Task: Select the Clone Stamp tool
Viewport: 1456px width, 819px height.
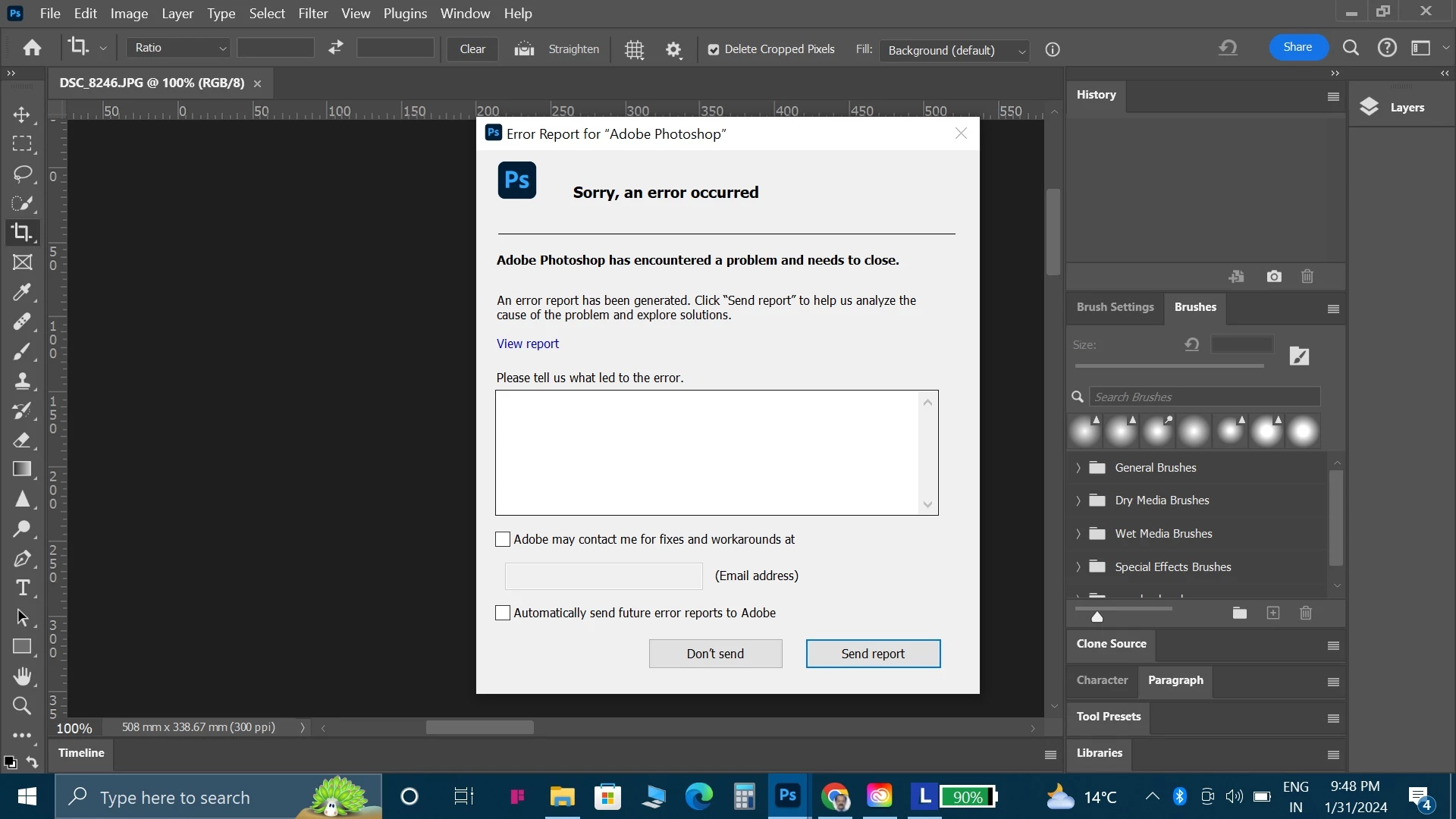Action: coord(22,381)
